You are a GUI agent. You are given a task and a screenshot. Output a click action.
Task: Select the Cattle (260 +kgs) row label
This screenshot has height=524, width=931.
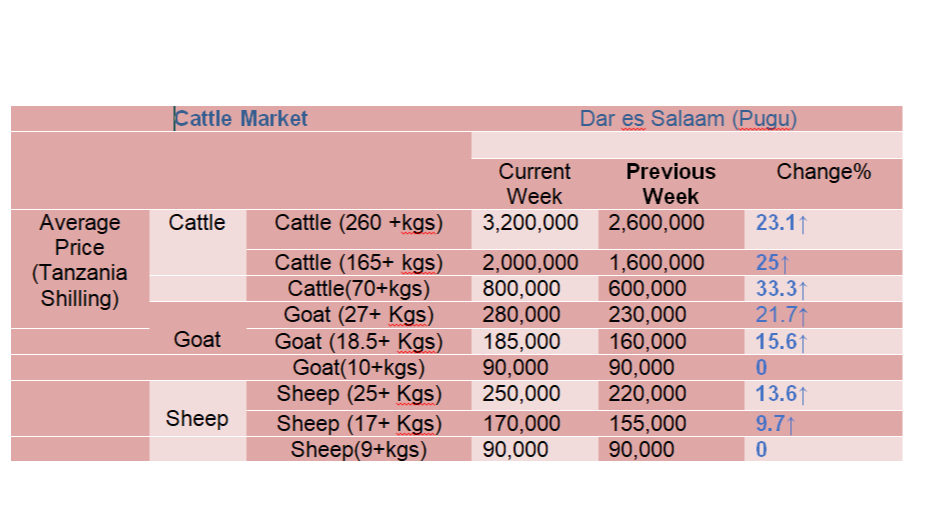pos(359,223)
